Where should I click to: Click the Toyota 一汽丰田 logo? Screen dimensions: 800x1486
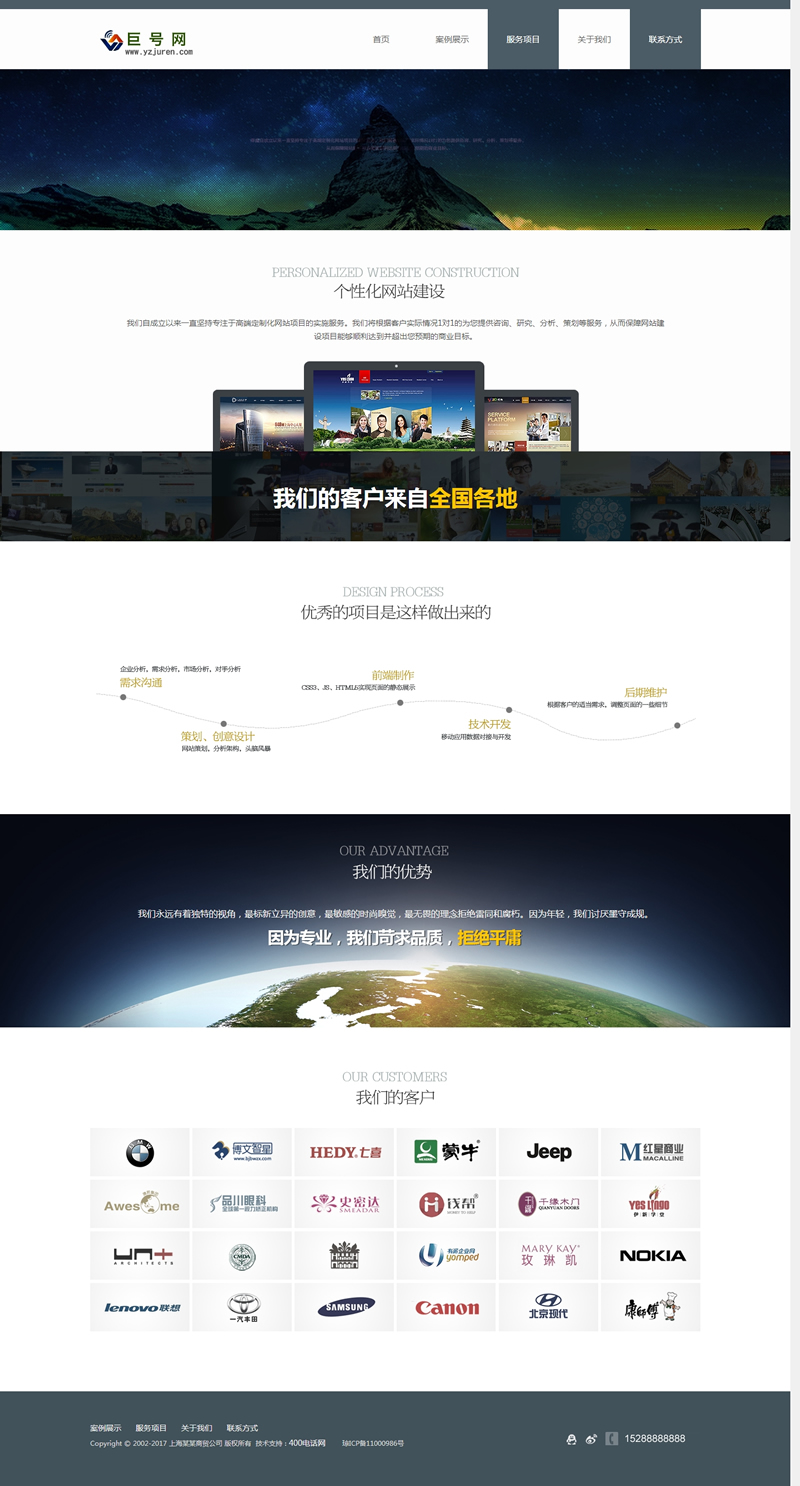[242, 1308]
